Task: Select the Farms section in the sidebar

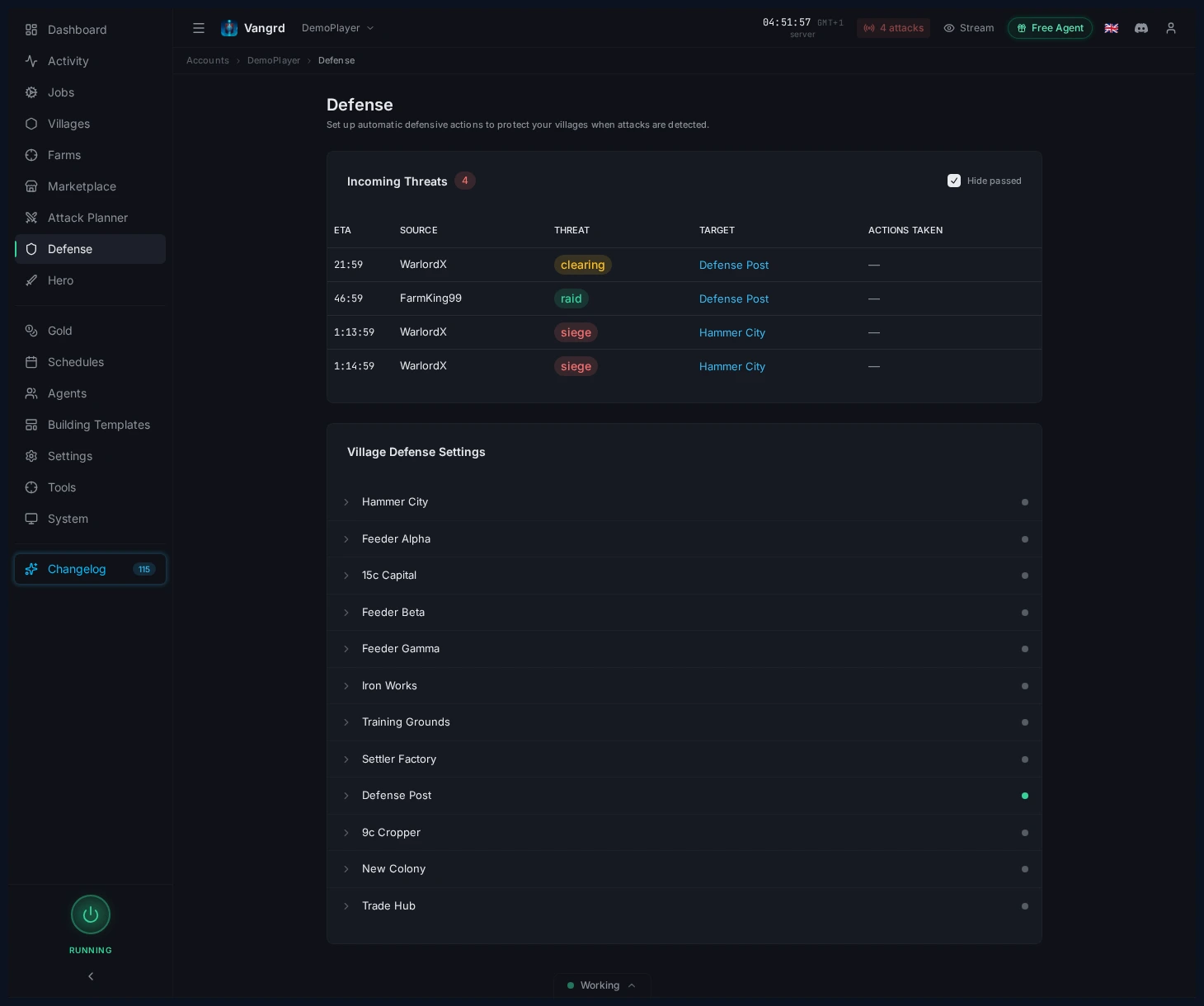Action: pyautogui.click(x=63, y=155)
